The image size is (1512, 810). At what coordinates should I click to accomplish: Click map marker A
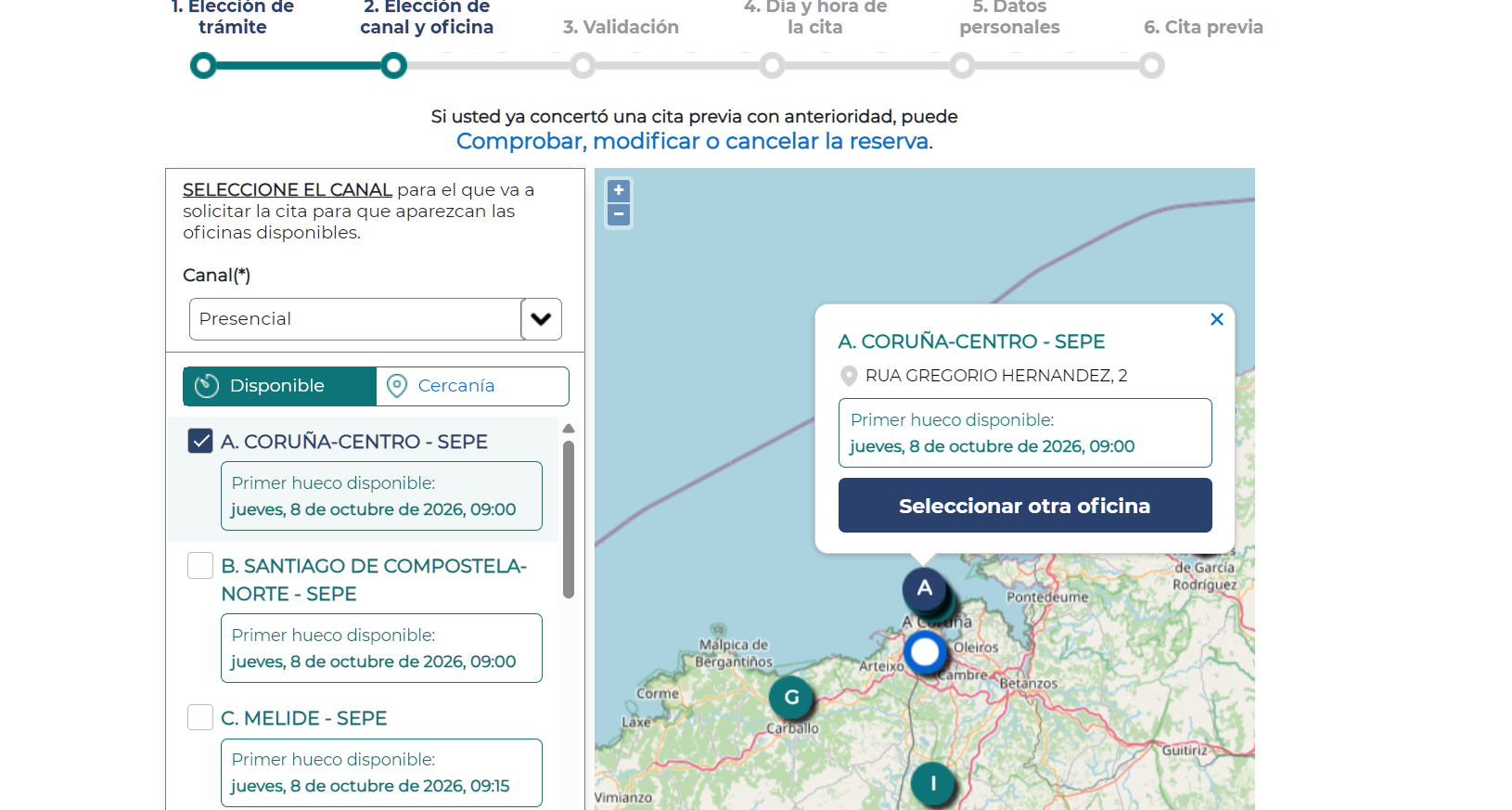(925, 588)
